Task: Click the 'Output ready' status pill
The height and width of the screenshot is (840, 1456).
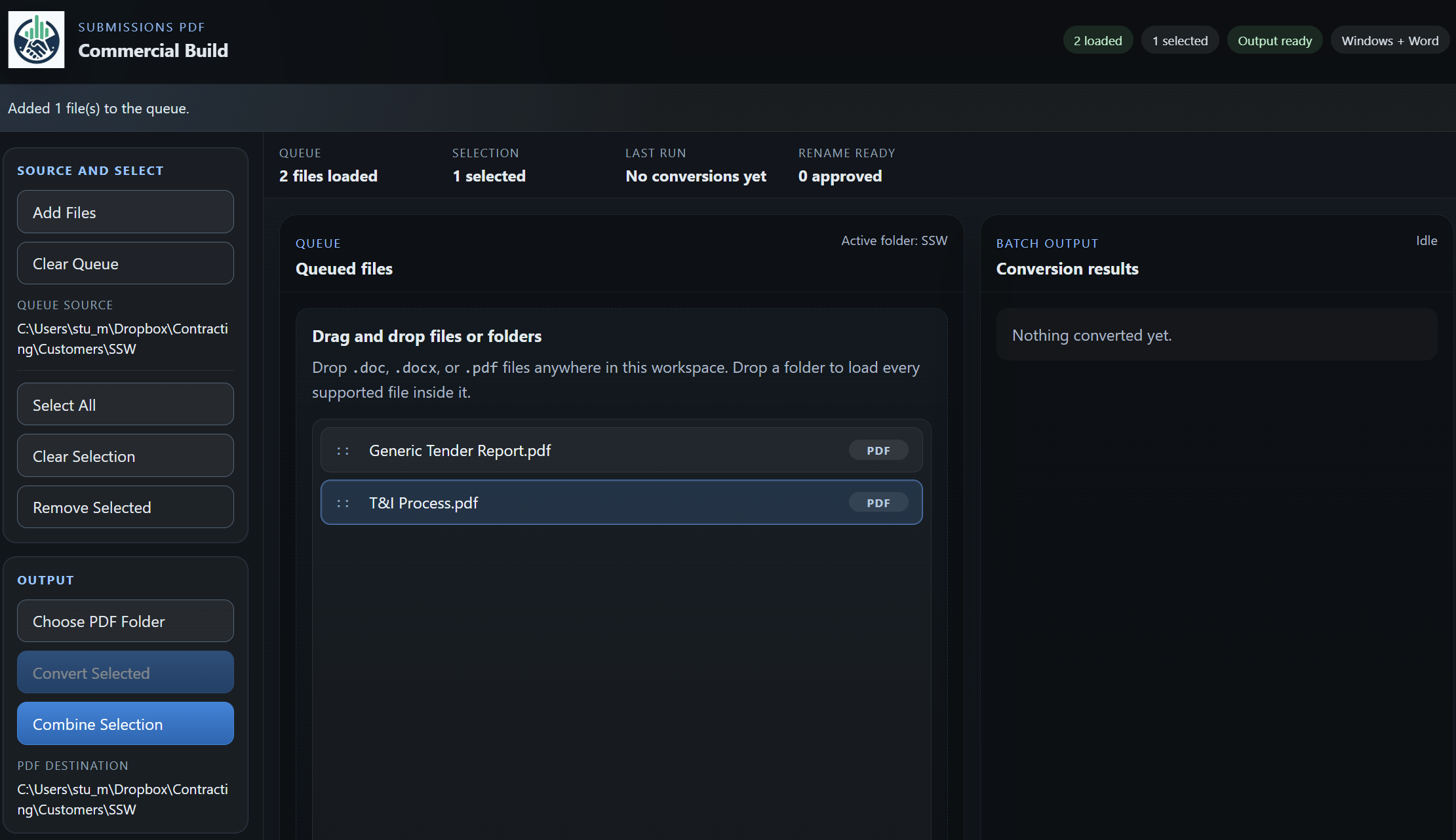Action: coord(1274,41)
